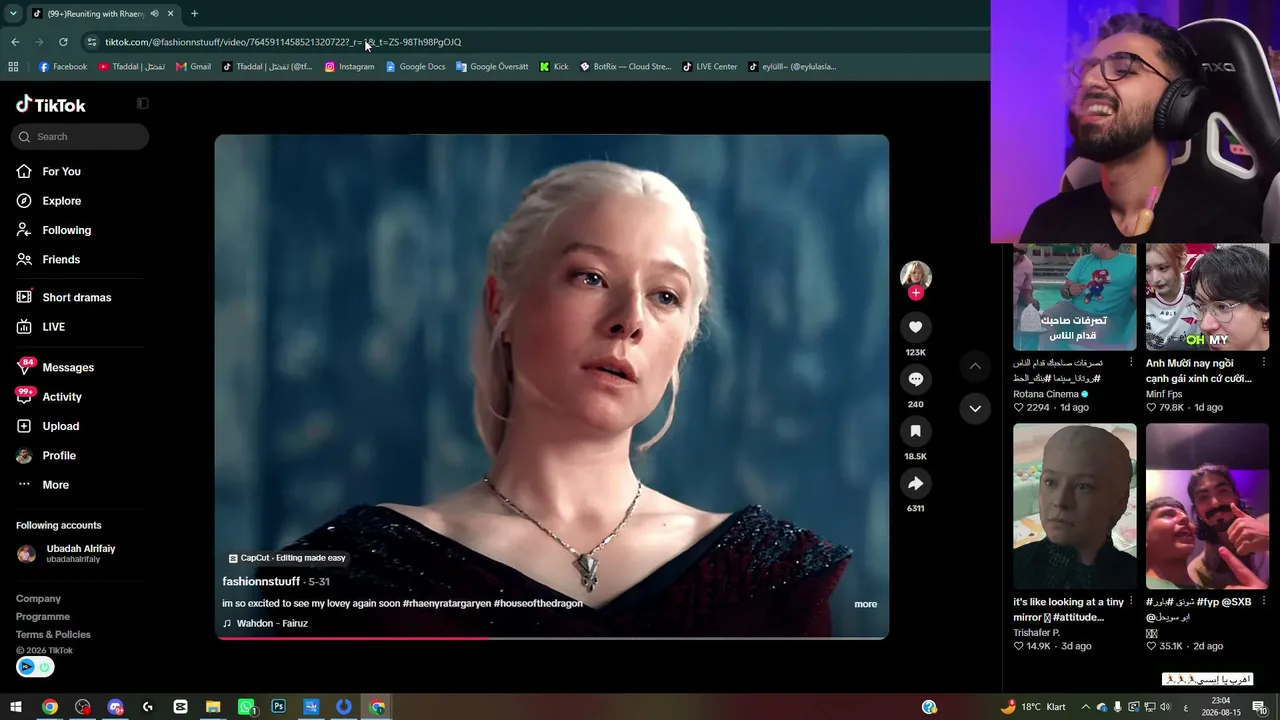The image size is (1280, 720).
Task: Open the Gmail bookmark
Action: (193, 67)
